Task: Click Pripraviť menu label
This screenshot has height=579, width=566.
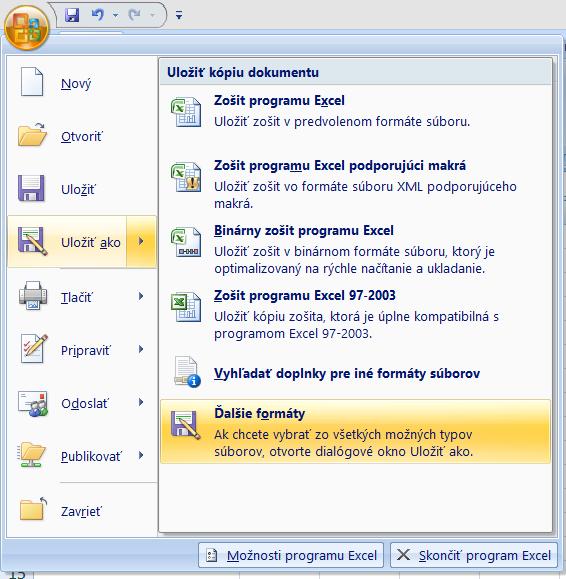Action: point(85,350)
